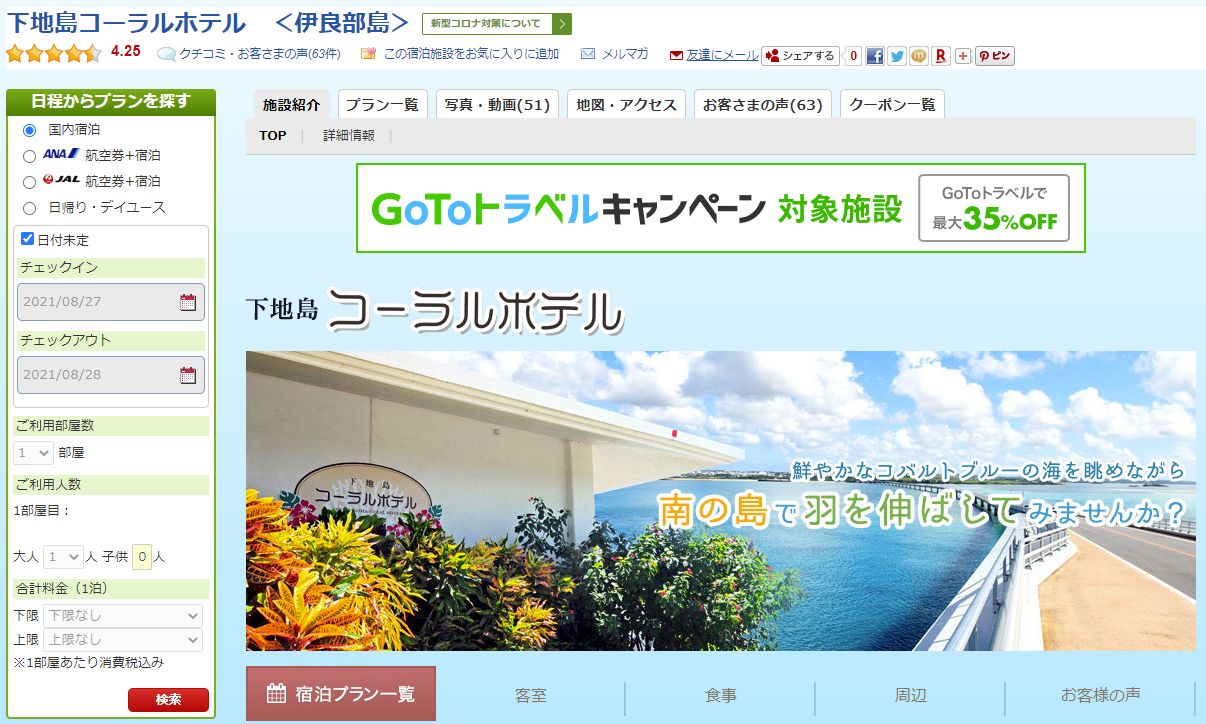The width and height of the screenshot is (1206, 724).
Task: Open the 上限 maximum price dropdown
Action: 123,640
